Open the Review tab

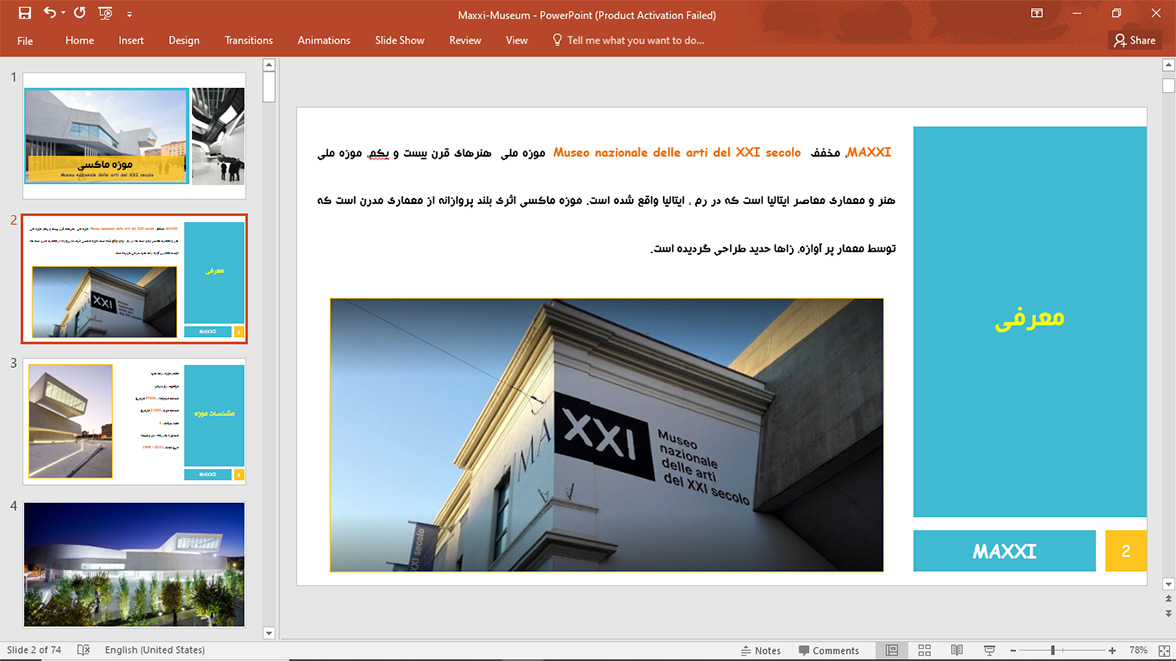465,41
